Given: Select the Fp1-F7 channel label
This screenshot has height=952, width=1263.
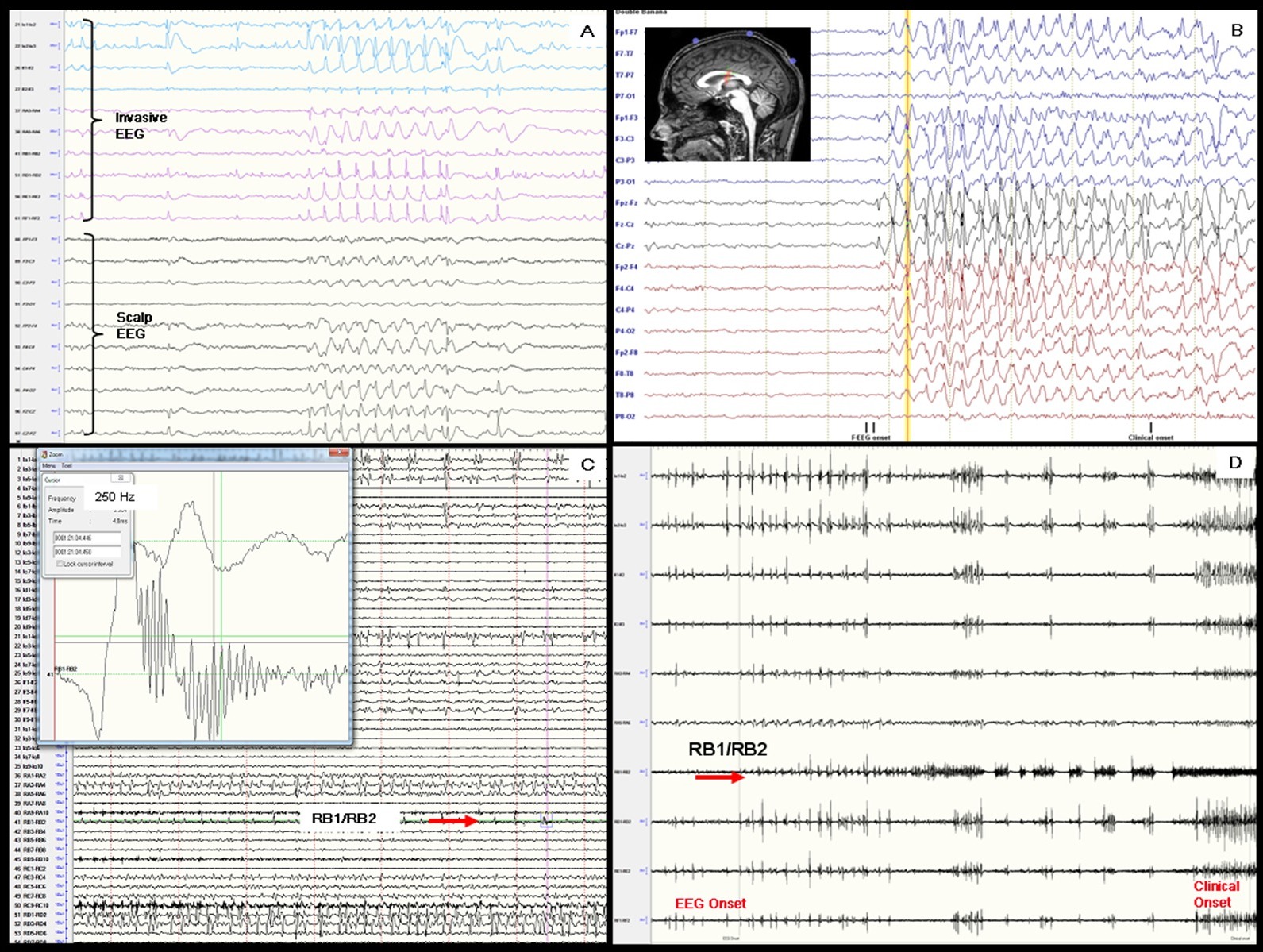Looking at the screenshot, I should (626, 33).
